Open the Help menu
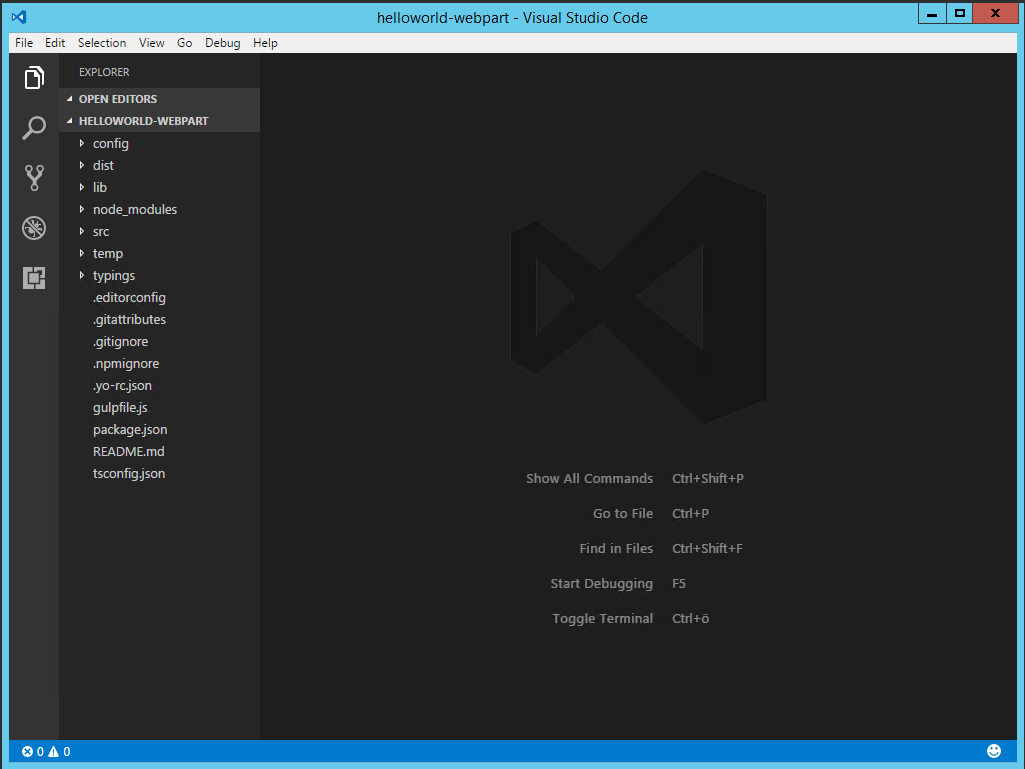The width and height of the screenshot is (1025, 769). click(265, 43)
